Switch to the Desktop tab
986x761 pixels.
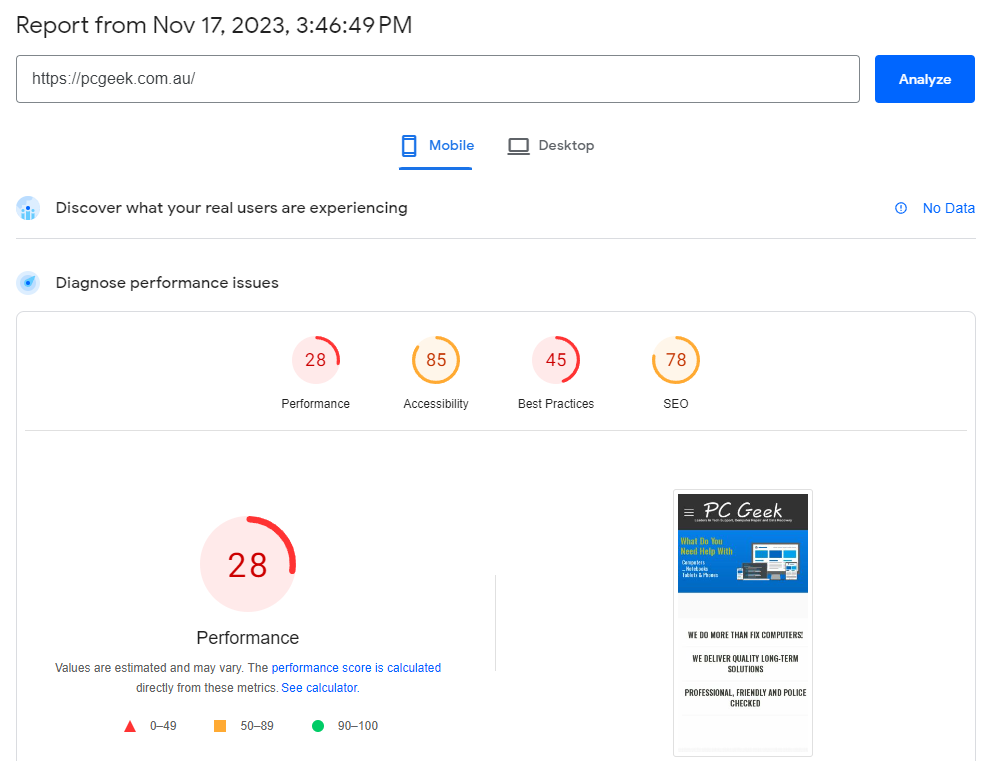[551, 146]
